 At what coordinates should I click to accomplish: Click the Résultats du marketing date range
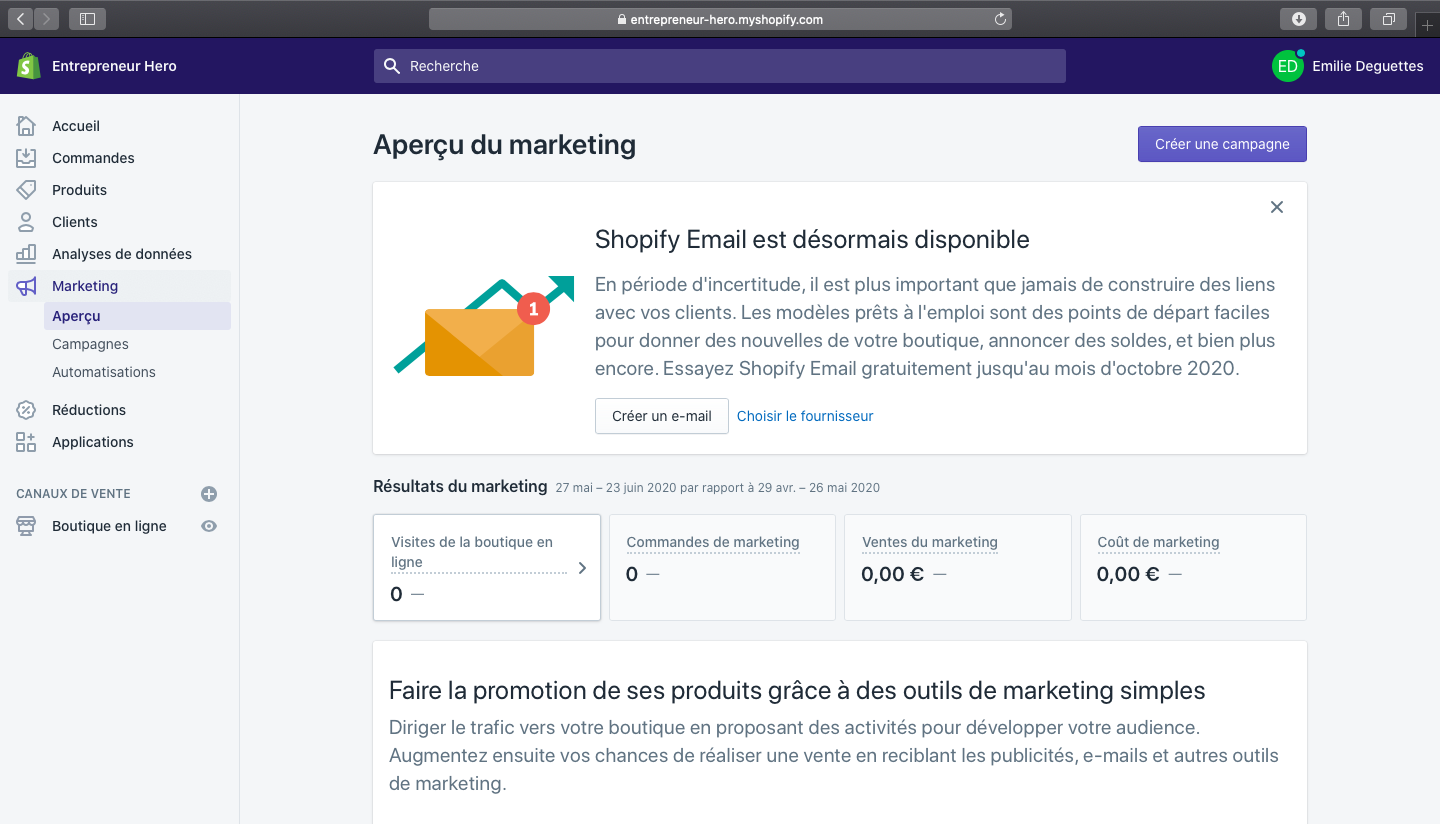click(718, 488)
